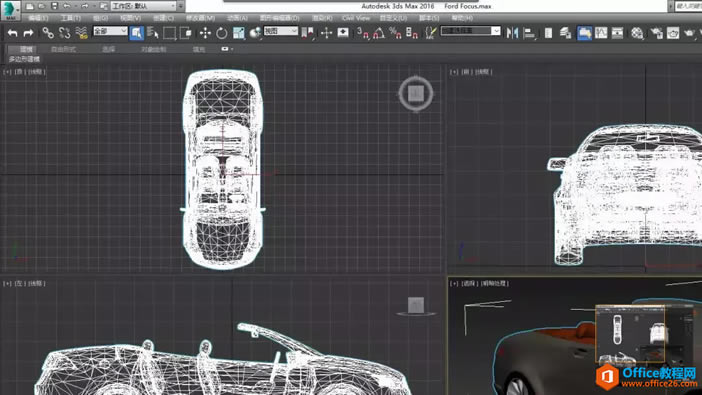Open left viewport [+] general menu
Screen dimensions: 702x395
click(7, 283)
